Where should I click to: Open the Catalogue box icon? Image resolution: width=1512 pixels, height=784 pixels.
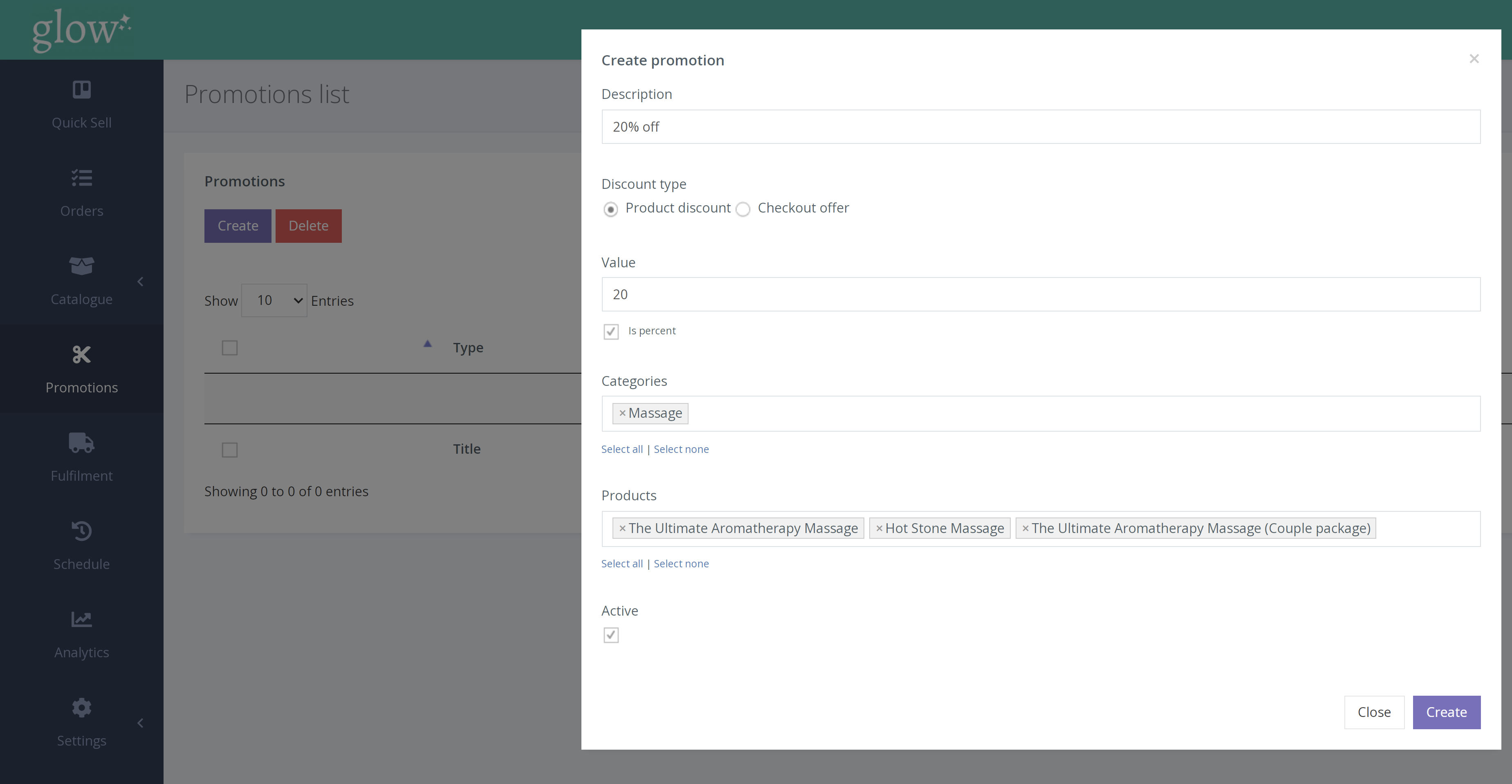(x=82, y=266)
